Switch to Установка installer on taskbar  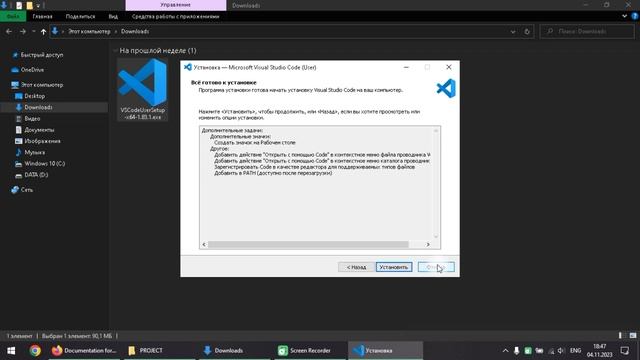385,351
